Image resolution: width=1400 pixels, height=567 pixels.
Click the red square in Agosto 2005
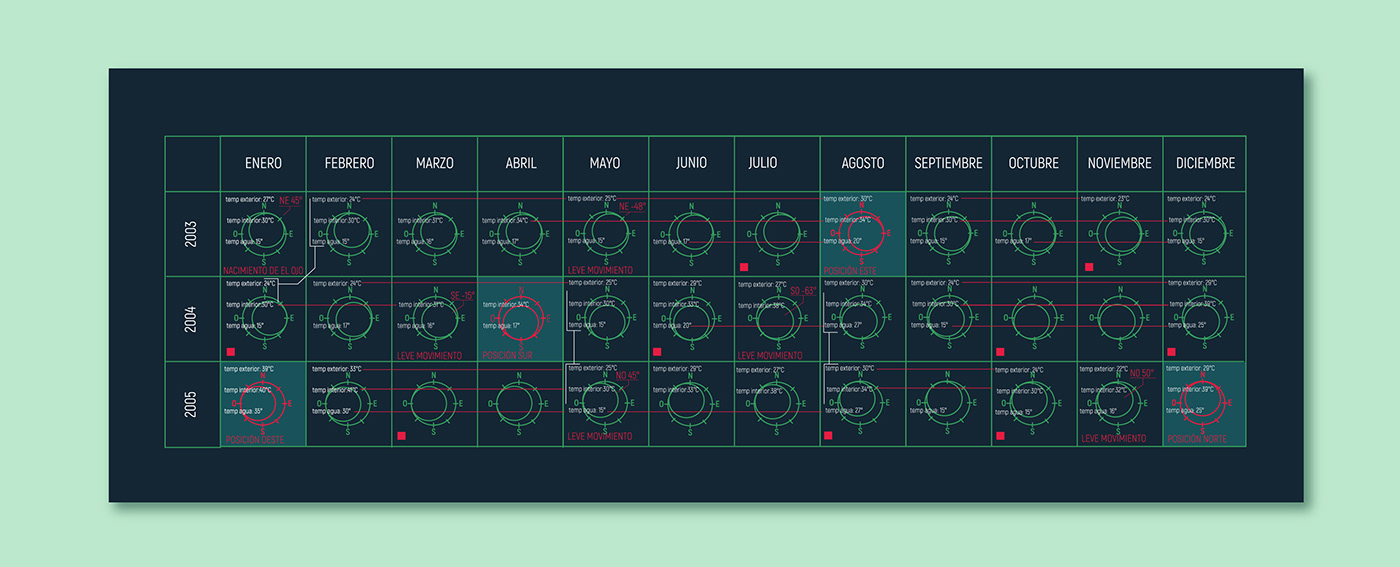coord(829,436)
